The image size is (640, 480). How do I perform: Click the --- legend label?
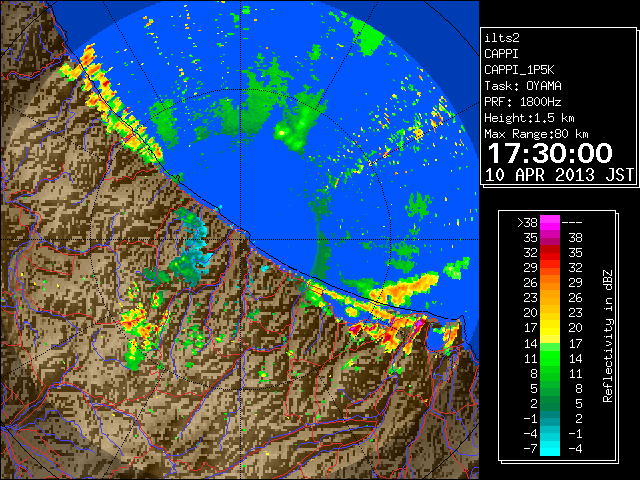(x=572, y=223)
